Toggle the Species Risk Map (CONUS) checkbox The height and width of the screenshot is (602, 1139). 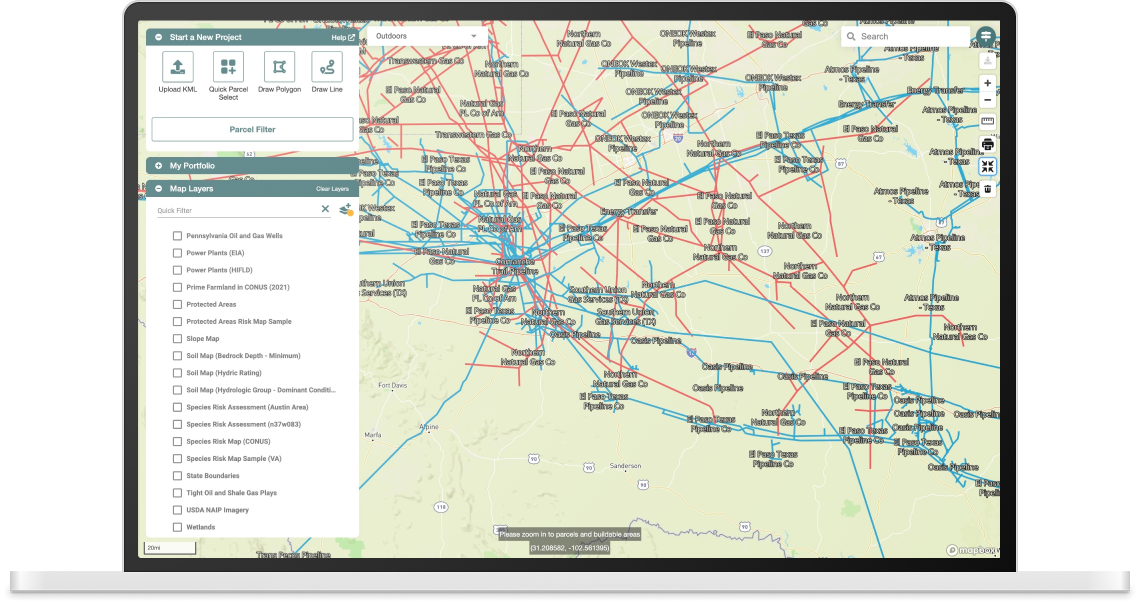click(x=177, y=442)
